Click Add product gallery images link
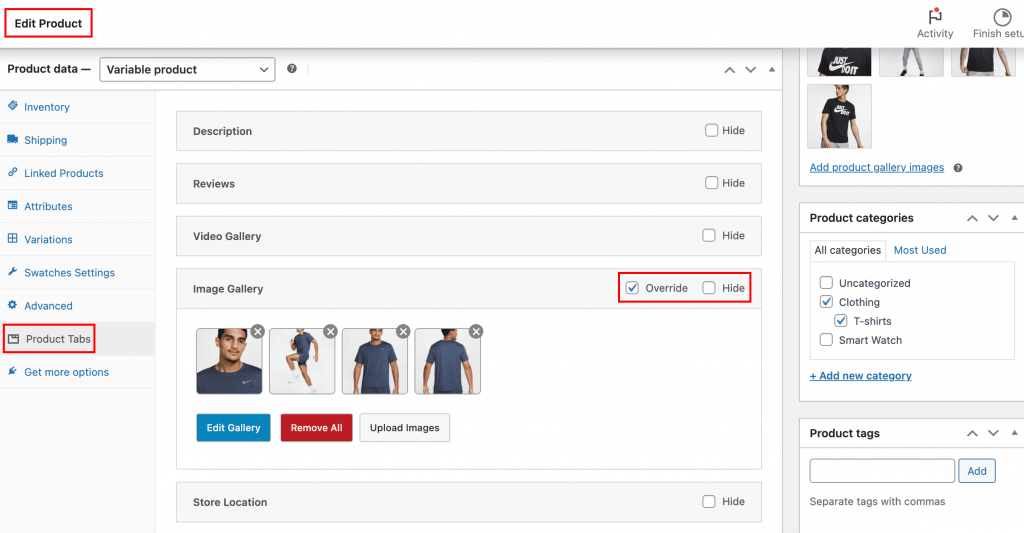 (x=876, y=168)
